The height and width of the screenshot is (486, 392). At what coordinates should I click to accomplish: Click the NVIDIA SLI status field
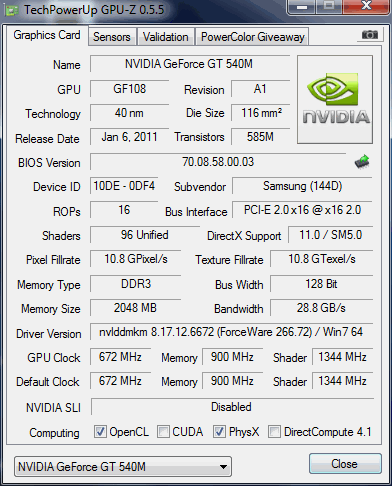(232, 407)
